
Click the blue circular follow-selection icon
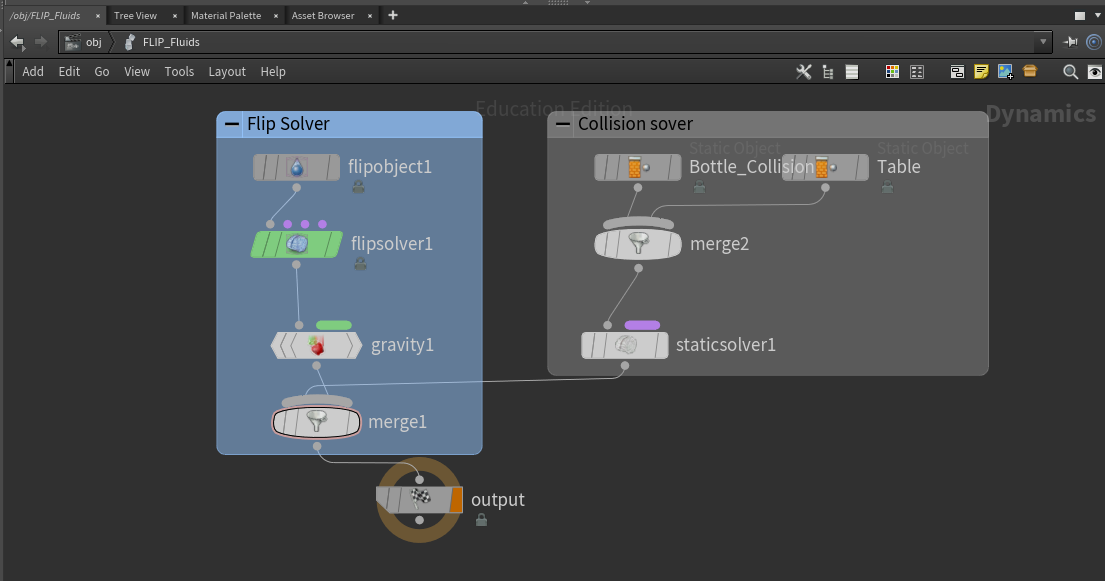pos(1094,42)
